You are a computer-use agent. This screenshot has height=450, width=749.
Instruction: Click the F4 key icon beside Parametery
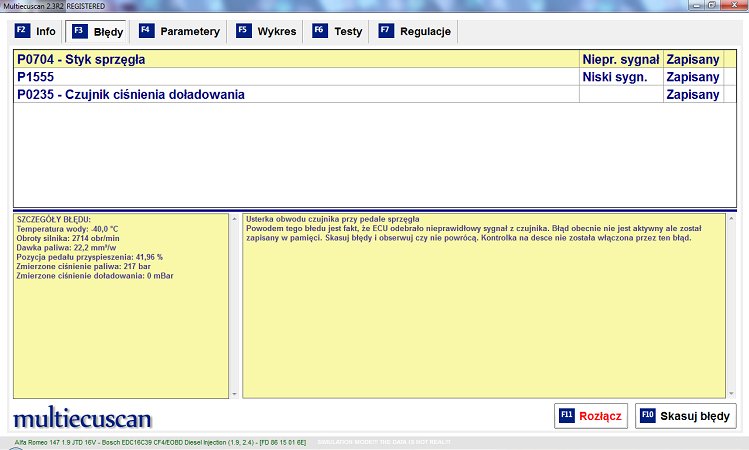pyautogui.click(x=146, y=31)
